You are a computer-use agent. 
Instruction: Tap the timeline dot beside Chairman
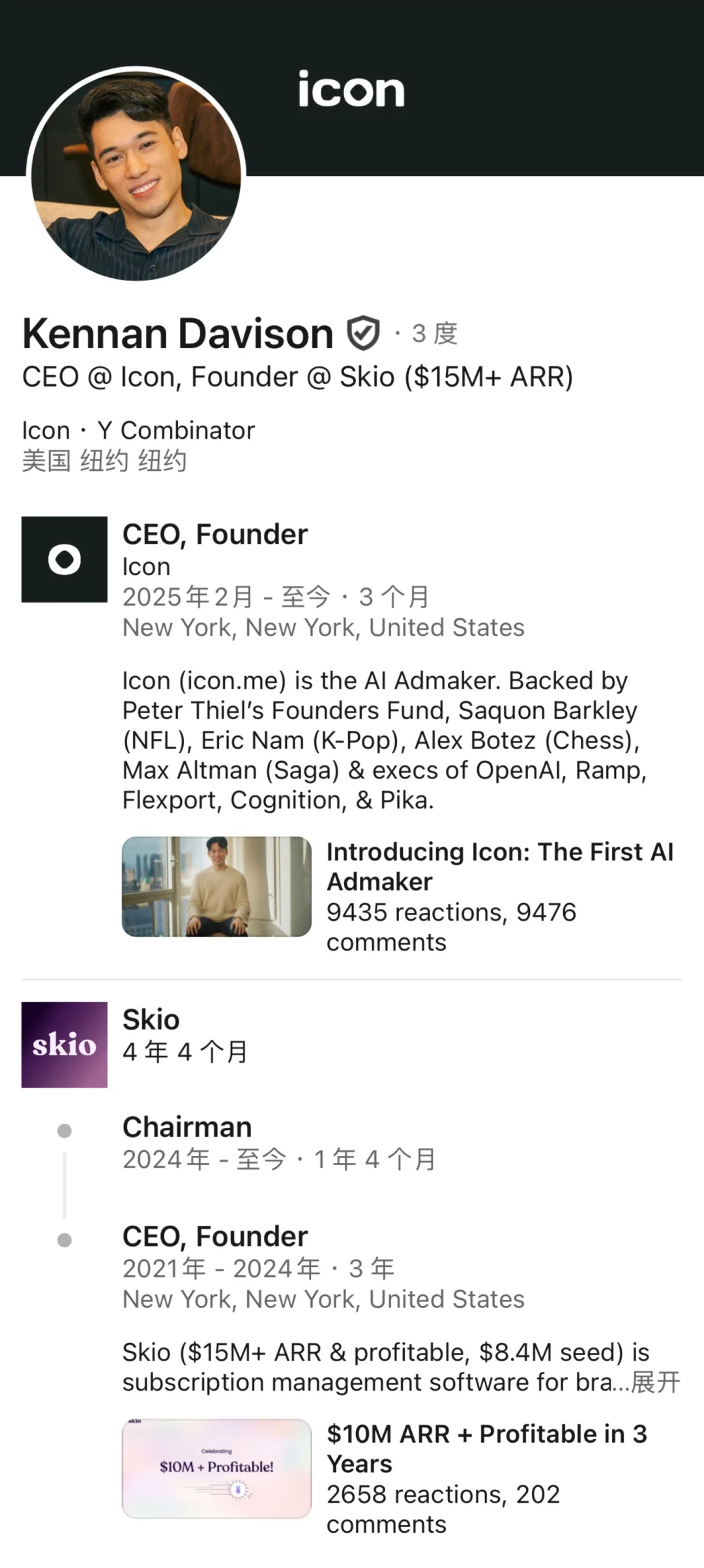[65, 1131]
